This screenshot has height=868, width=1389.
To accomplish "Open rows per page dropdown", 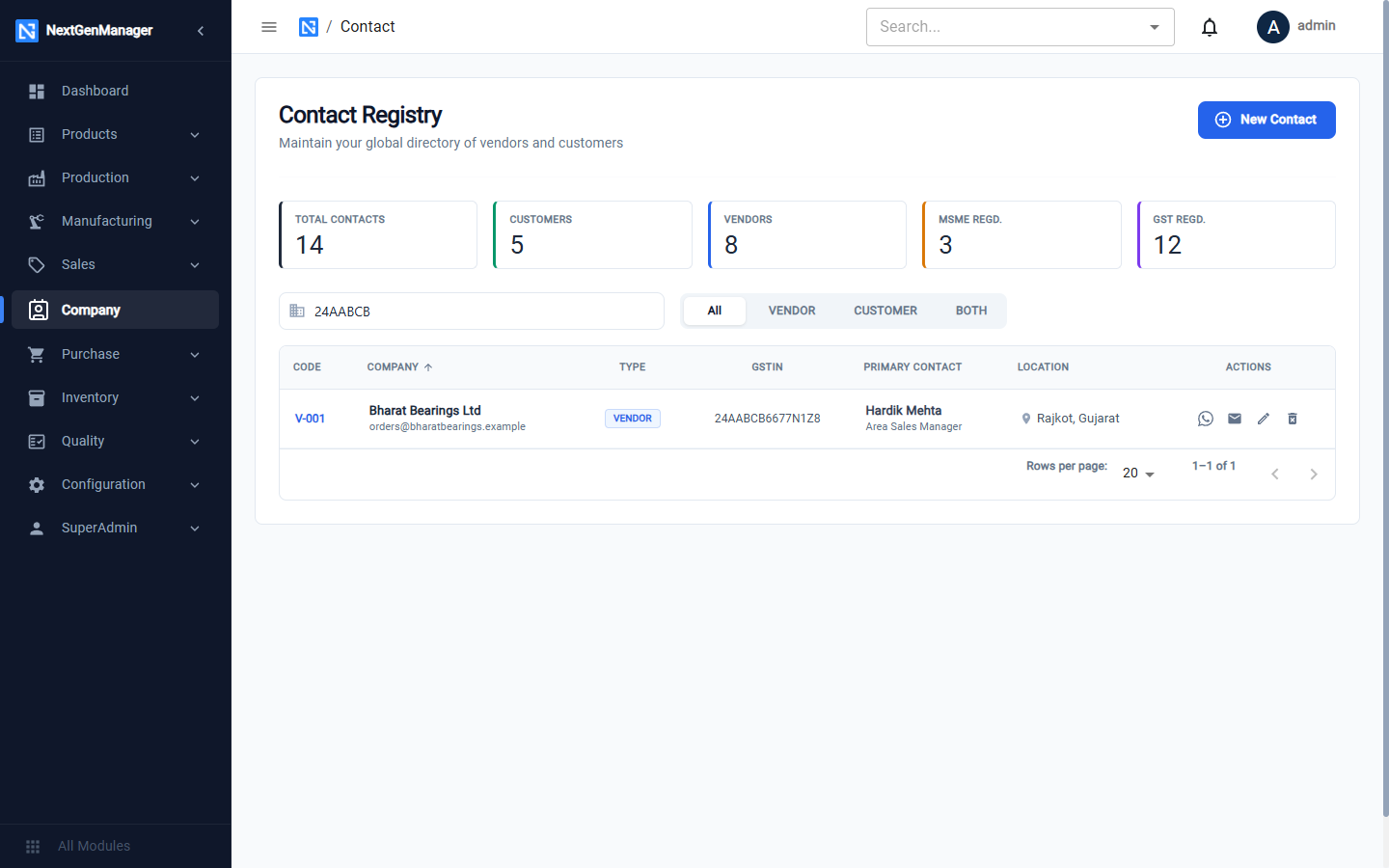I will 1139,473.
